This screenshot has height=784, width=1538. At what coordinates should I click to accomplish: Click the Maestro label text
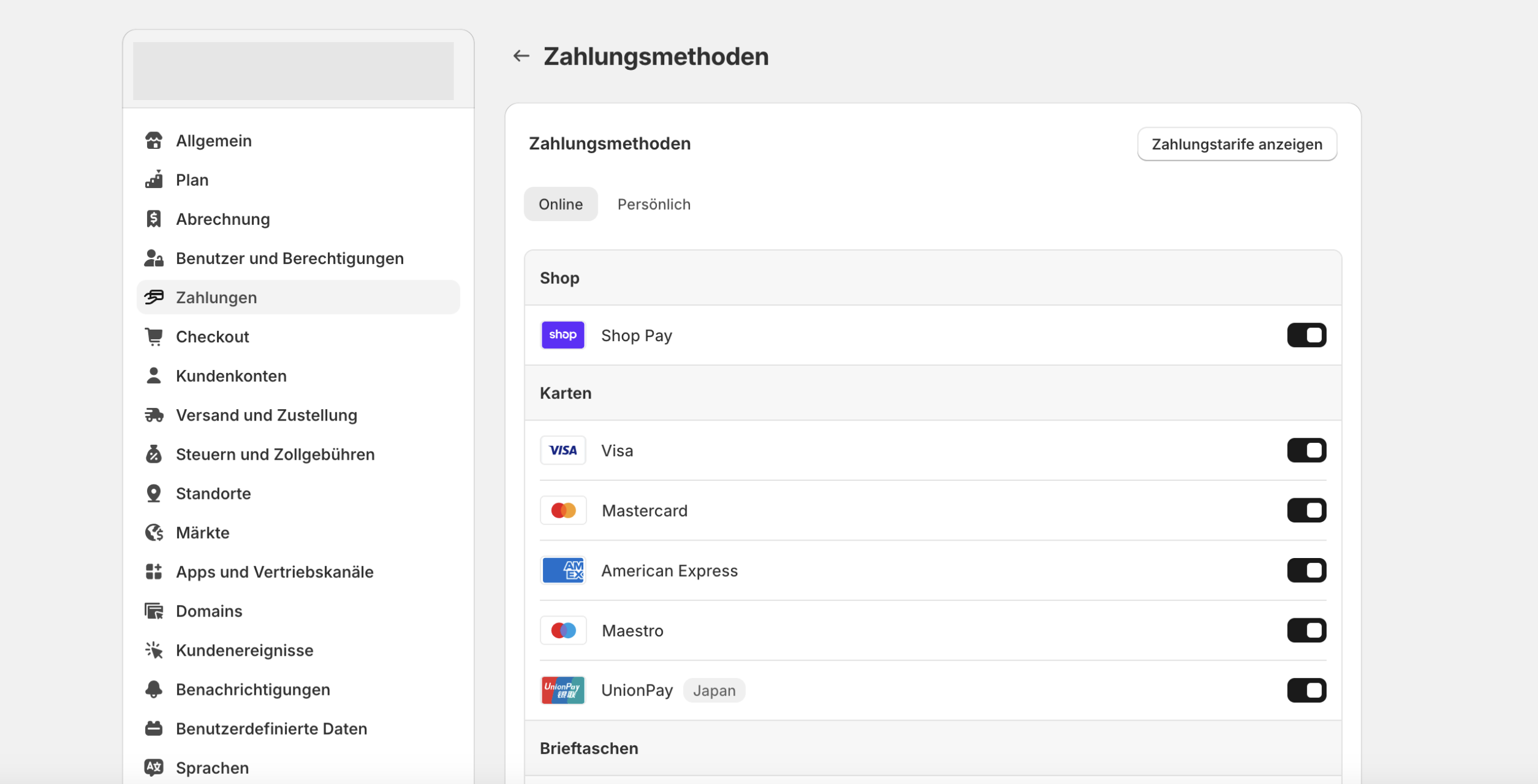633,630
